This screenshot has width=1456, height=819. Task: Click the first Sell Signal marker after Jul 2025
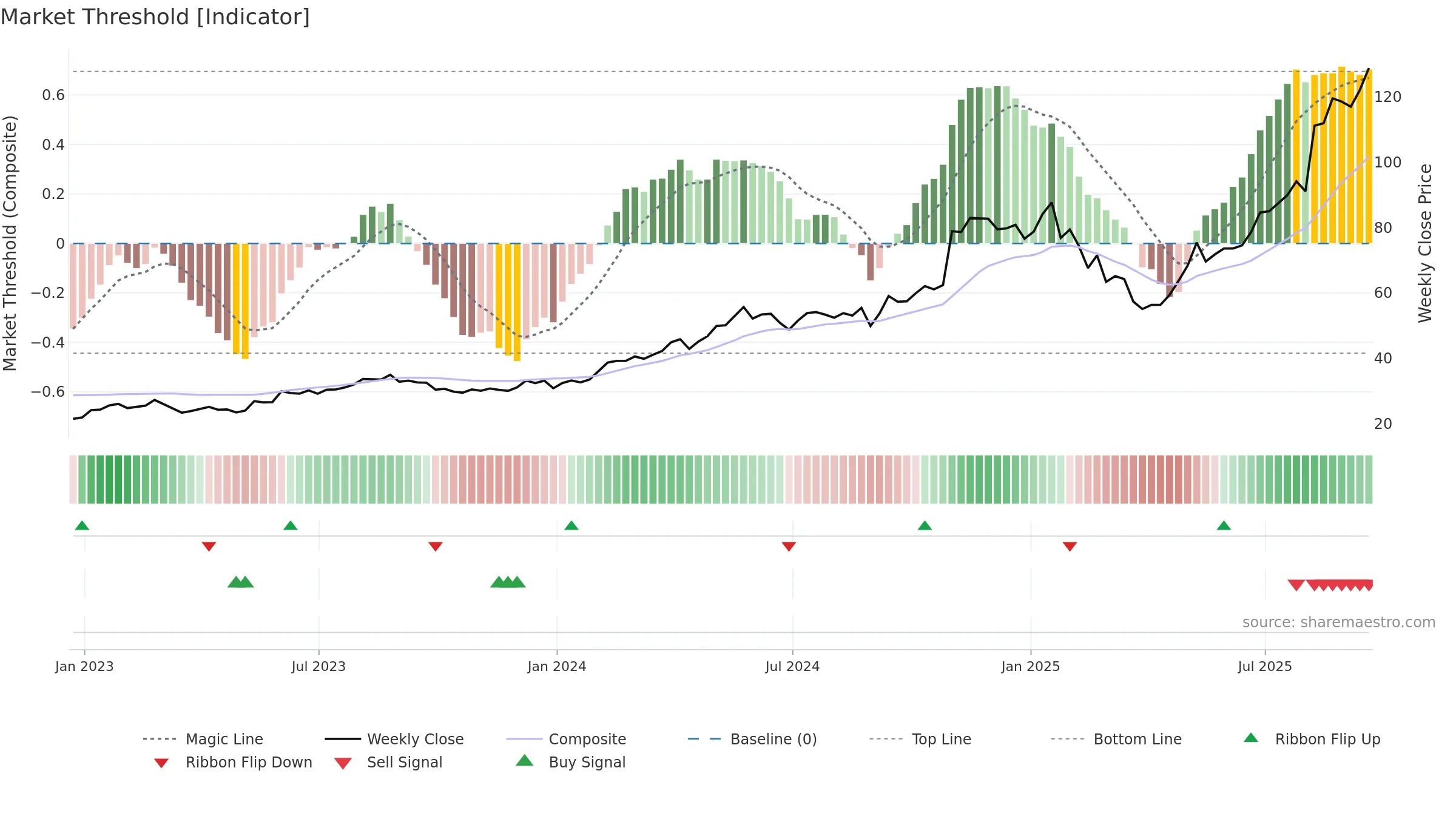click(x=1296, y=585)
